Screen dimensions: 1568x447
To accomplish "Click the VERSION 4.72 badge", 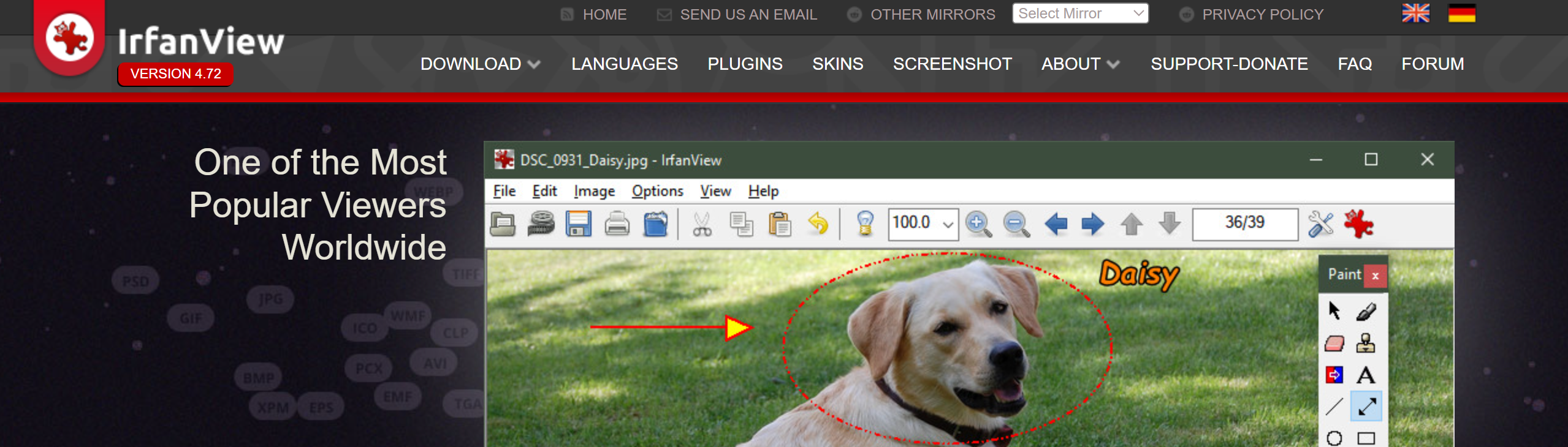I will click(x=175, y=74).
